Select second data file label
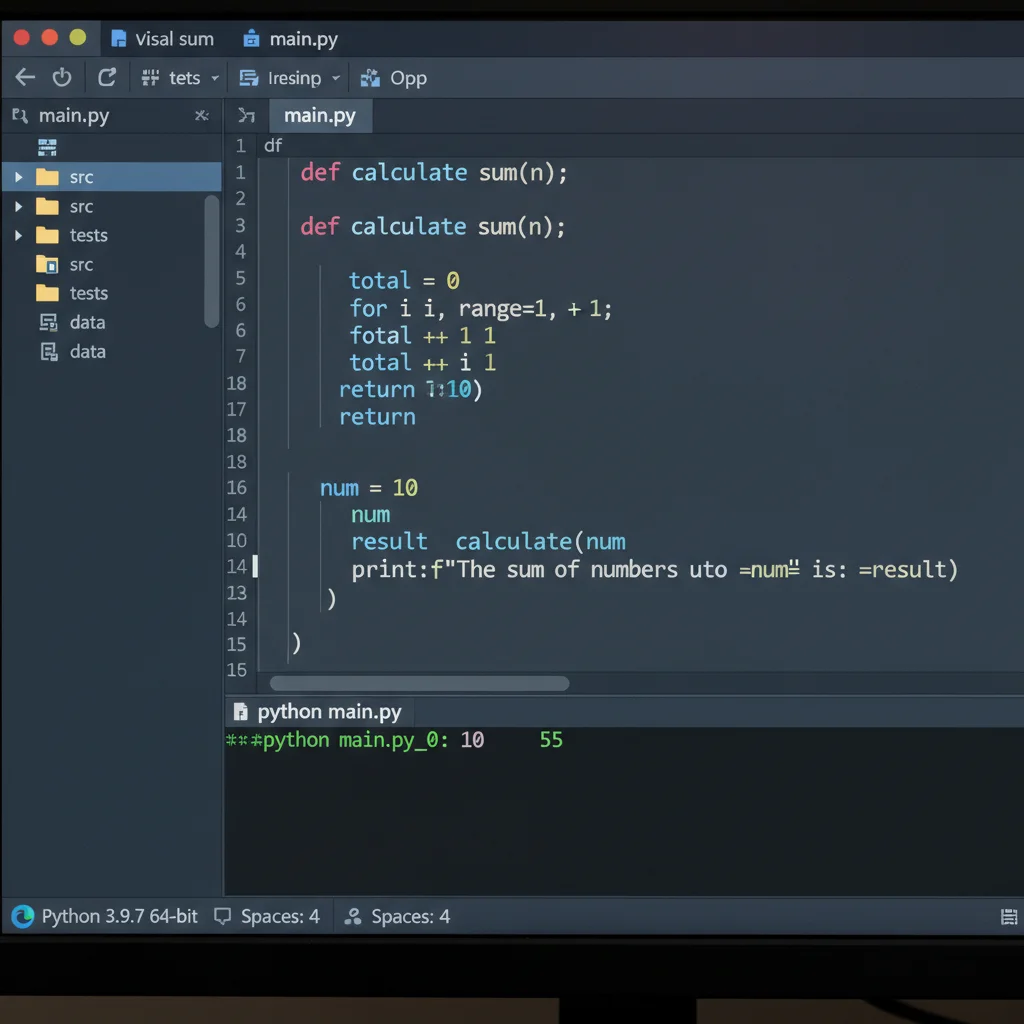Image resolution: width=1024 pixels, height=1024 pixels. pyautogui.click(x=88, y=352)
